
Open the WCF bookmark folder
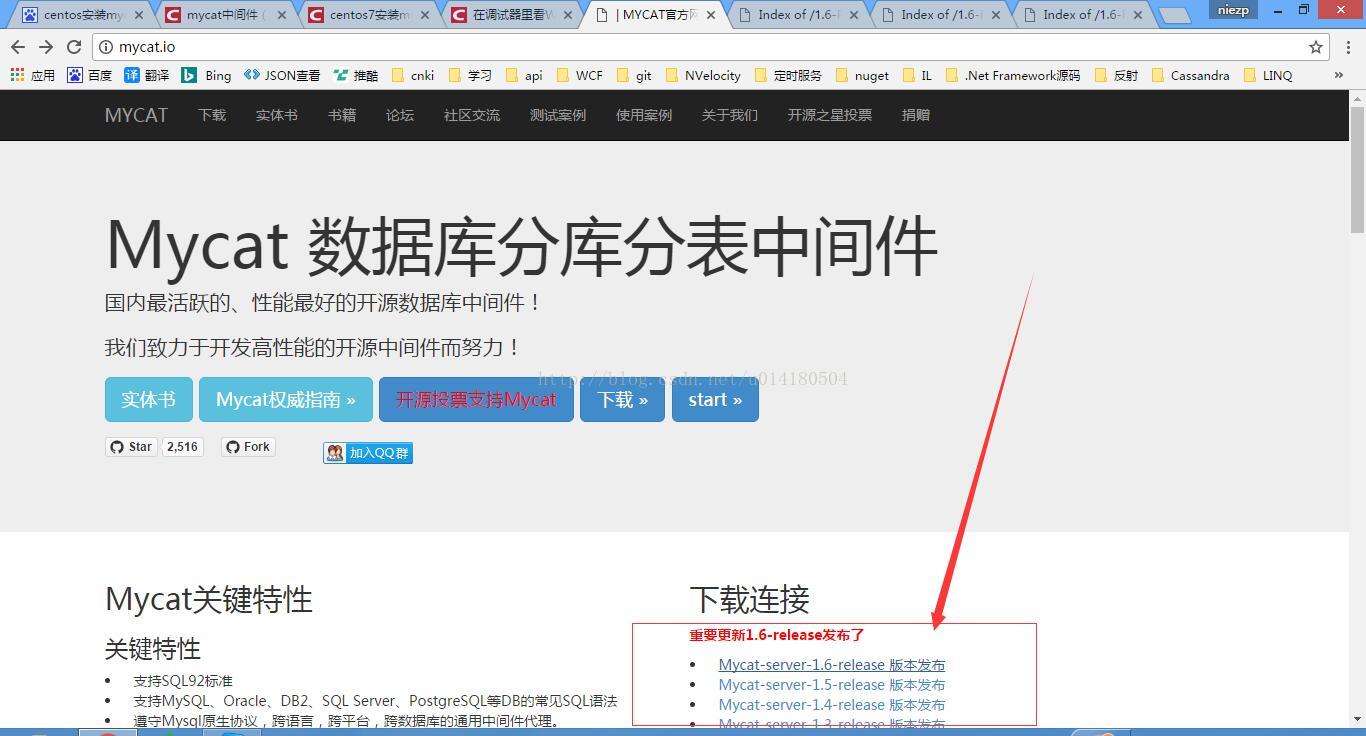(579, 75)
